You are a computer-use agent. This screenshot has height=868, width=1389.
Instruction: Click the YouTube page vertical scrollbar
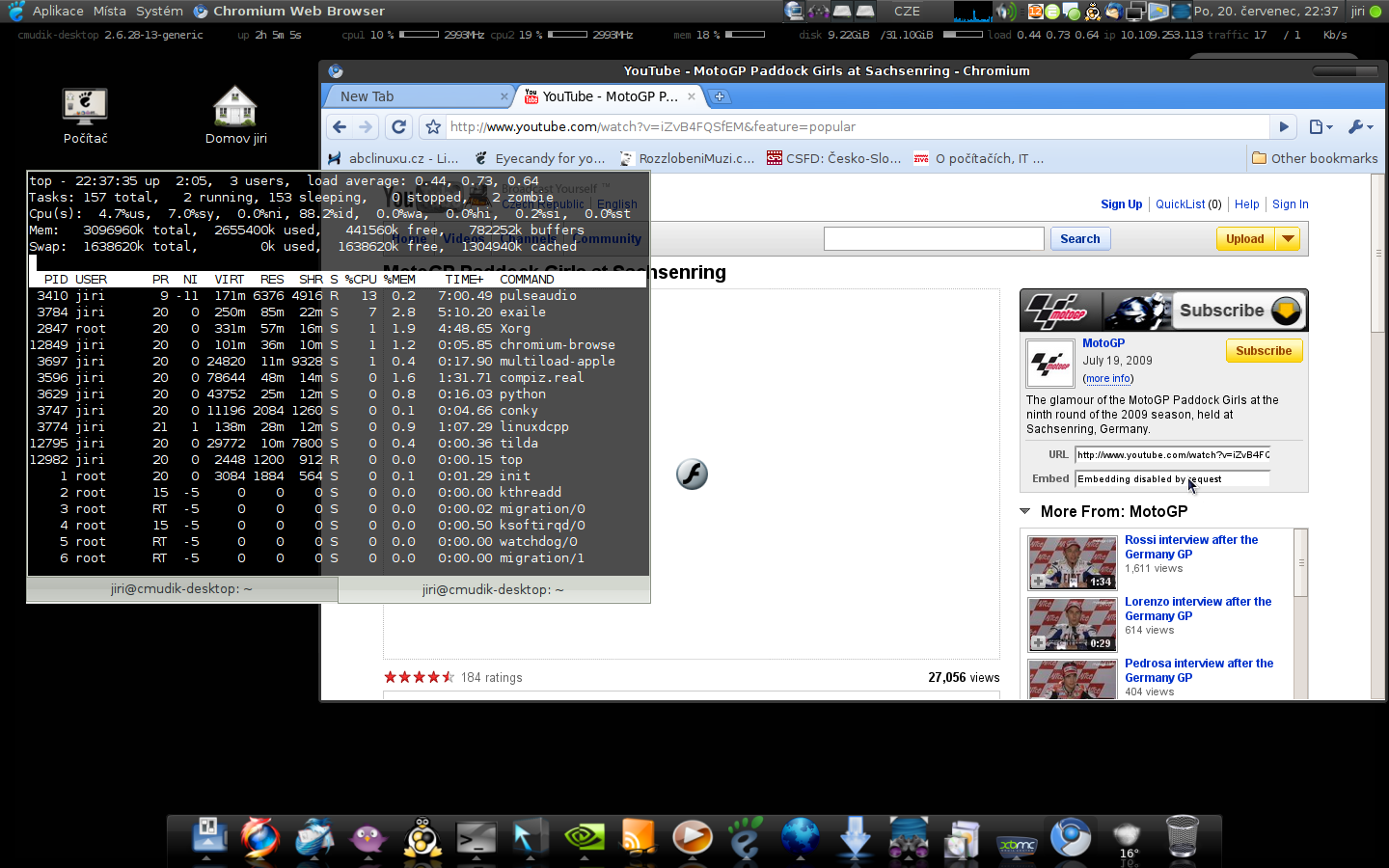pos(1377,253)
